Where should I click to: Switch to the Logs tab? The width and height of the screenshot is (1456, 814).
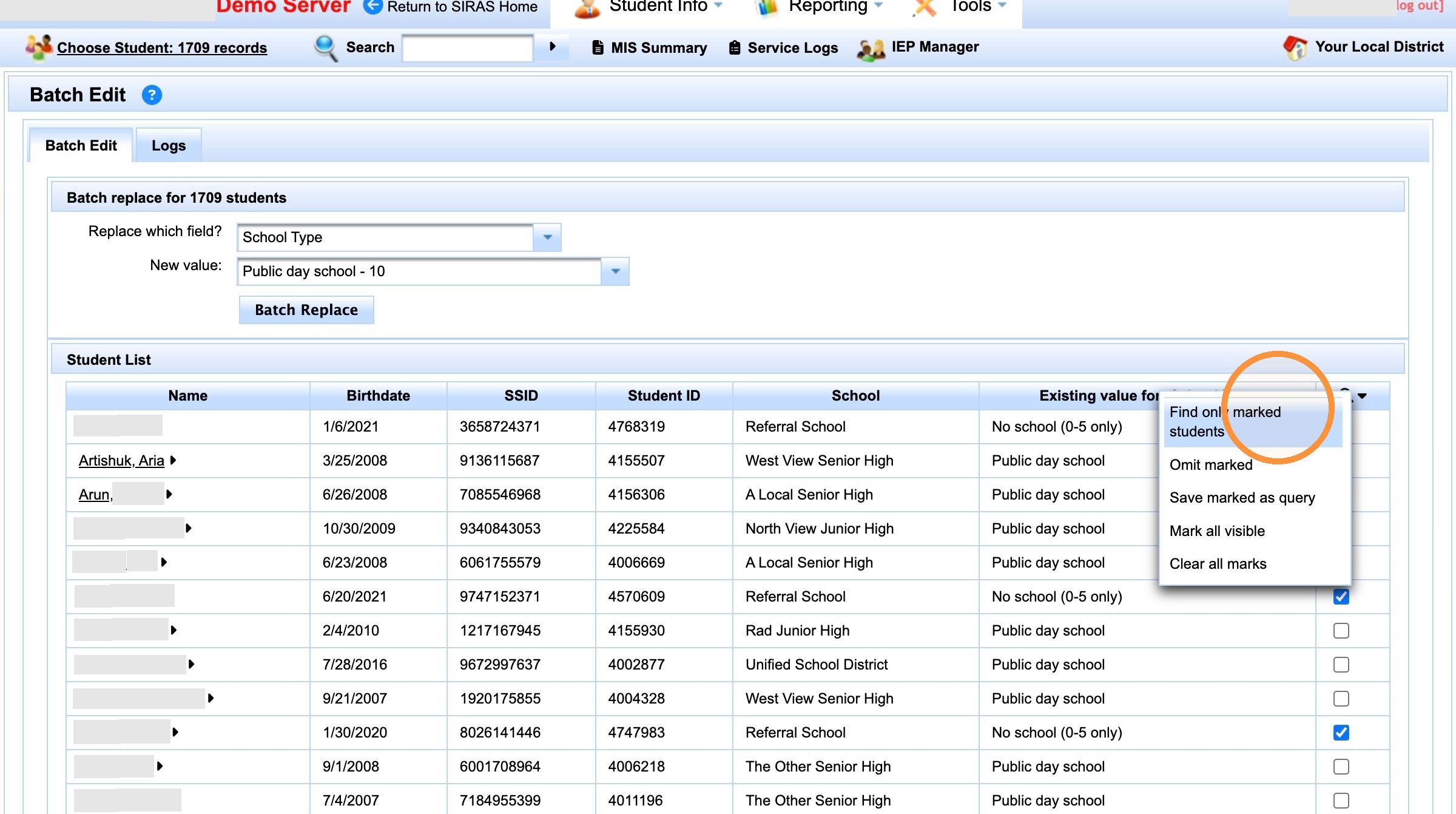169,146
